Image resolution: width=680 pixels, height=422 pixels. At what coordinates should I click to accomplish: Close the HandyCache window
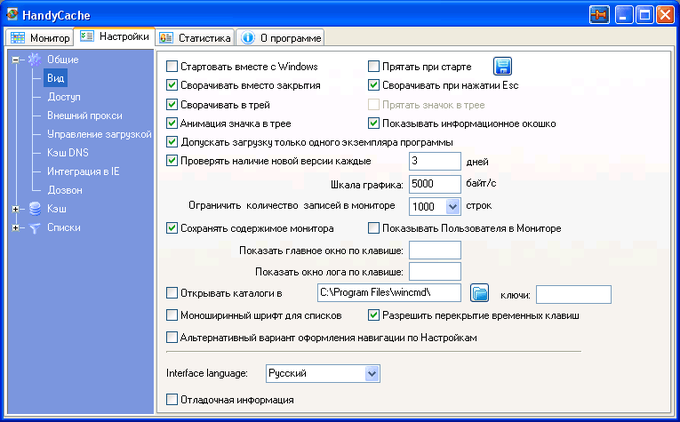pos(665,15)
